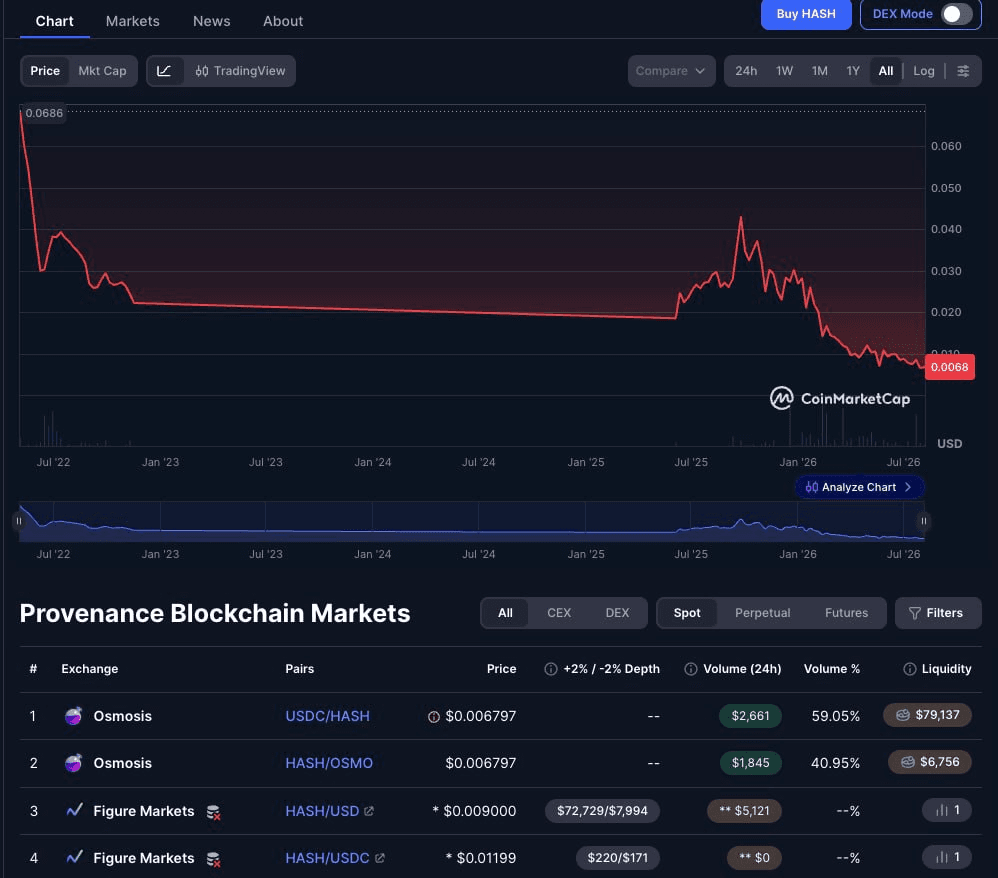Set chart range to 24h
The width and height of the screenshot is (998, 878).
746,71
